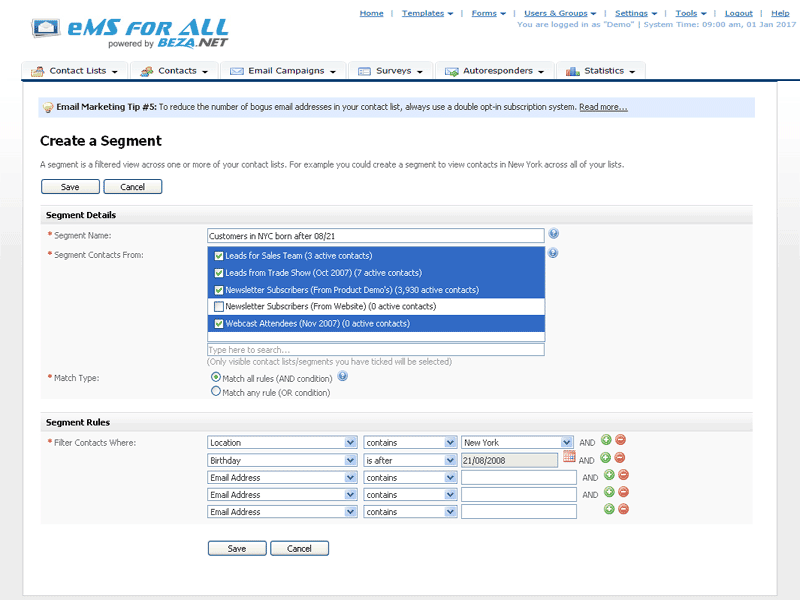Click the Segment Name text field

(x=376, y=236)
